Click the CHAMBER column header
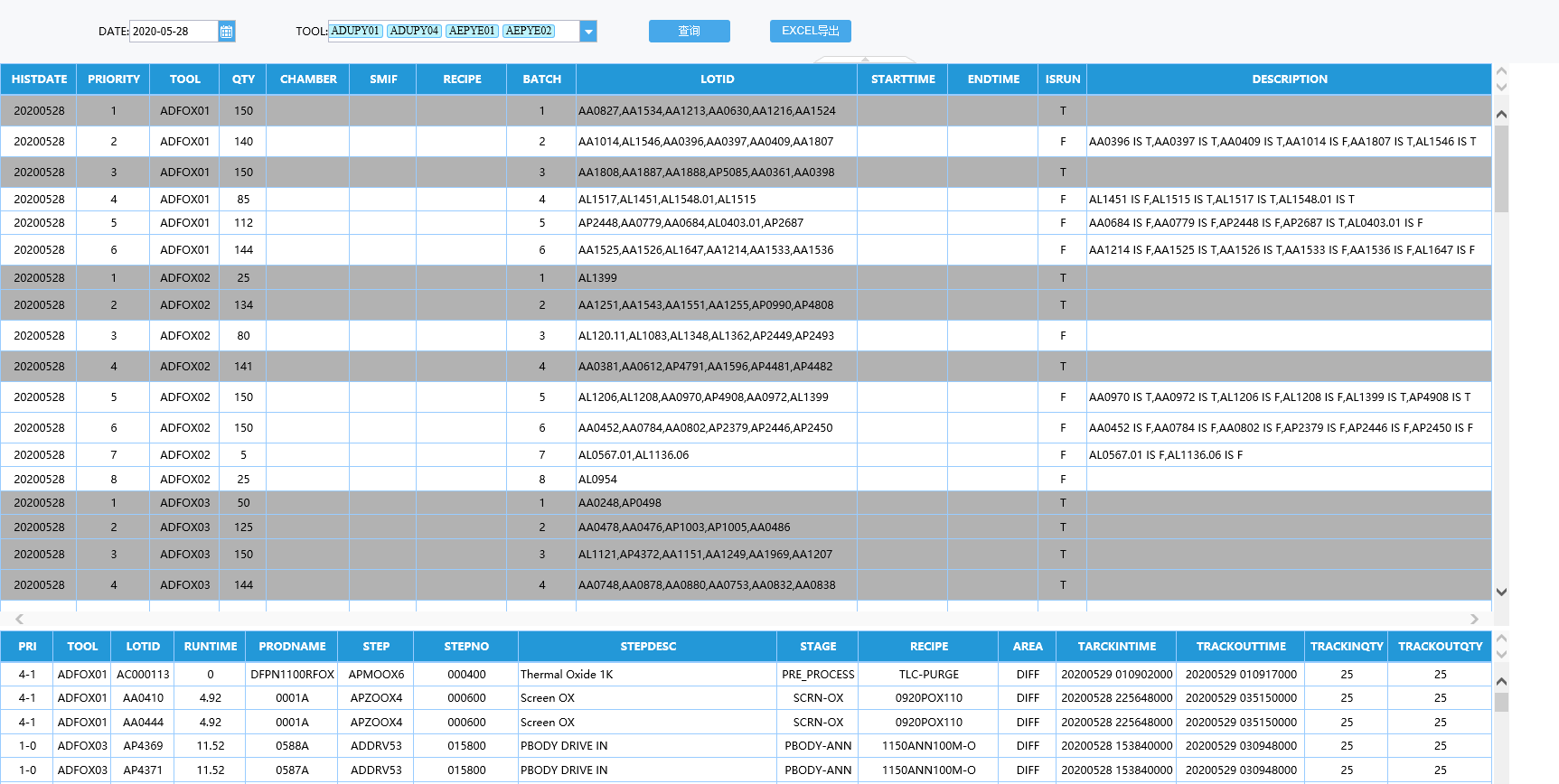This screenshot has height=784, width=1559. 308,79
